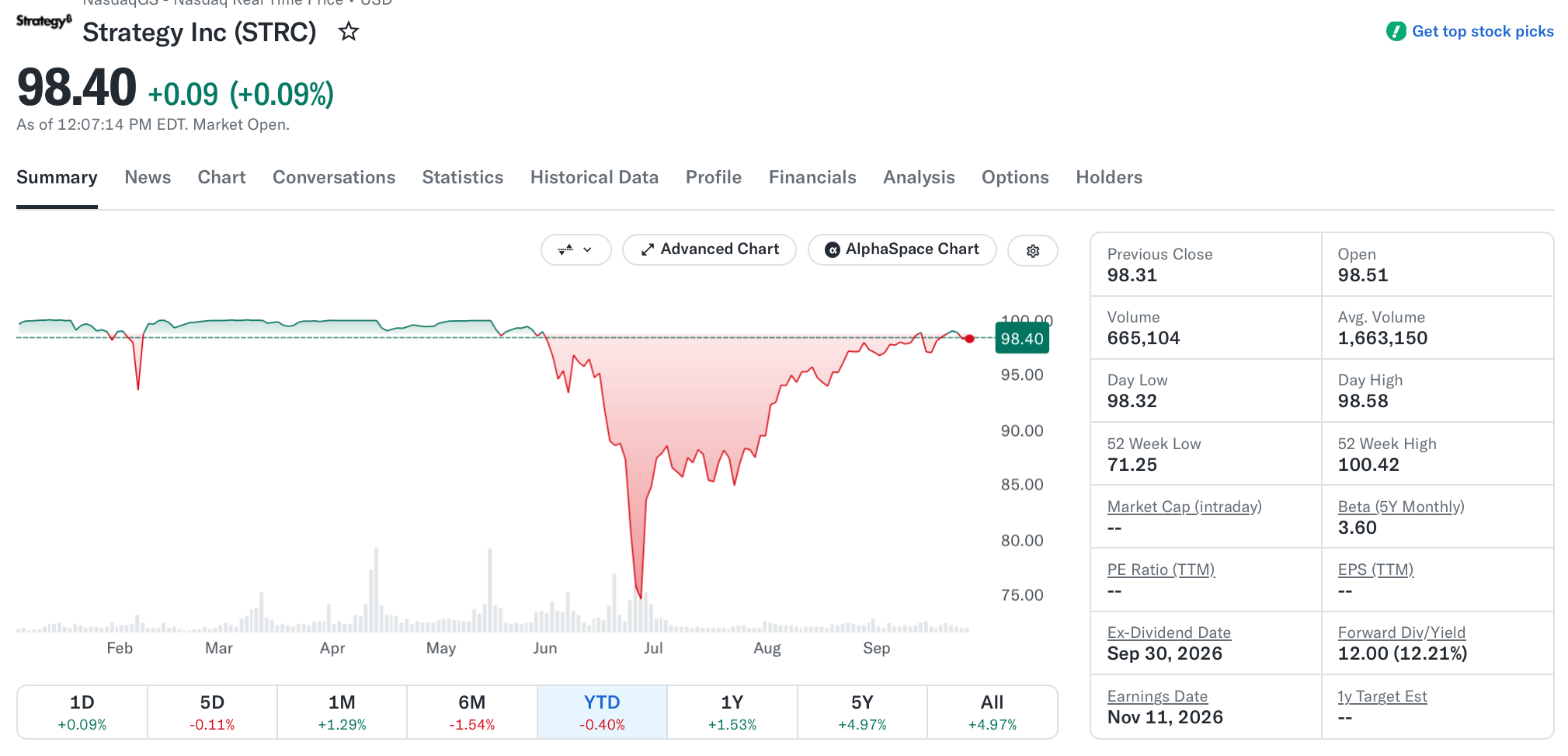The height and width of the screenshot is (756, 1568).
Task: Open the Holders tab
Action: pyautogui.click(x=1109, y=177)
